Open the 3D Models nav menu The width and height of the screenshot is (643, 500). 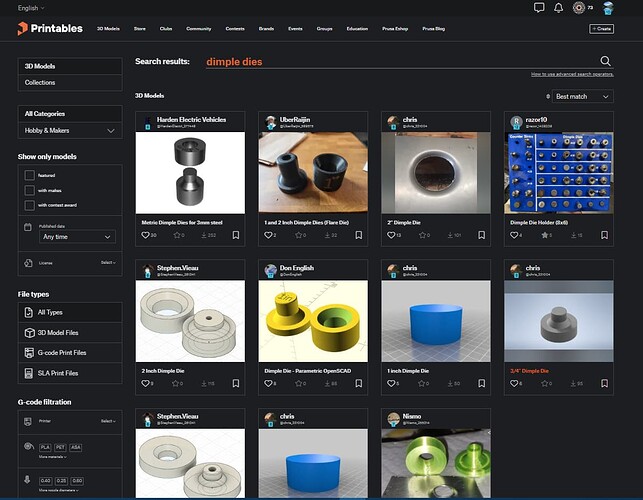click(108, 29)
